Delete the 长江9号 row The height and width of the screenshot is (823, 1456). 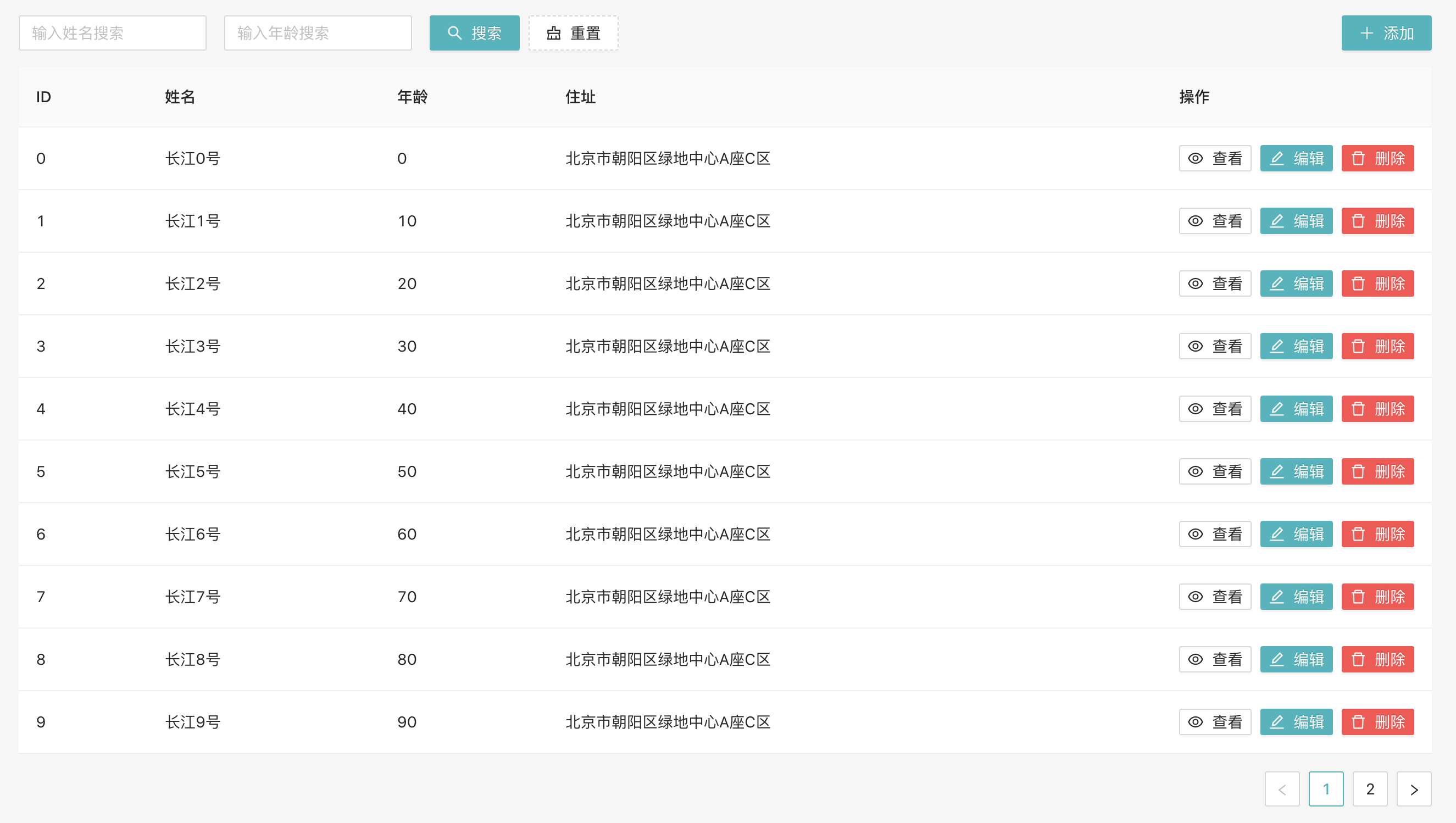click(x=1377, y=722)
